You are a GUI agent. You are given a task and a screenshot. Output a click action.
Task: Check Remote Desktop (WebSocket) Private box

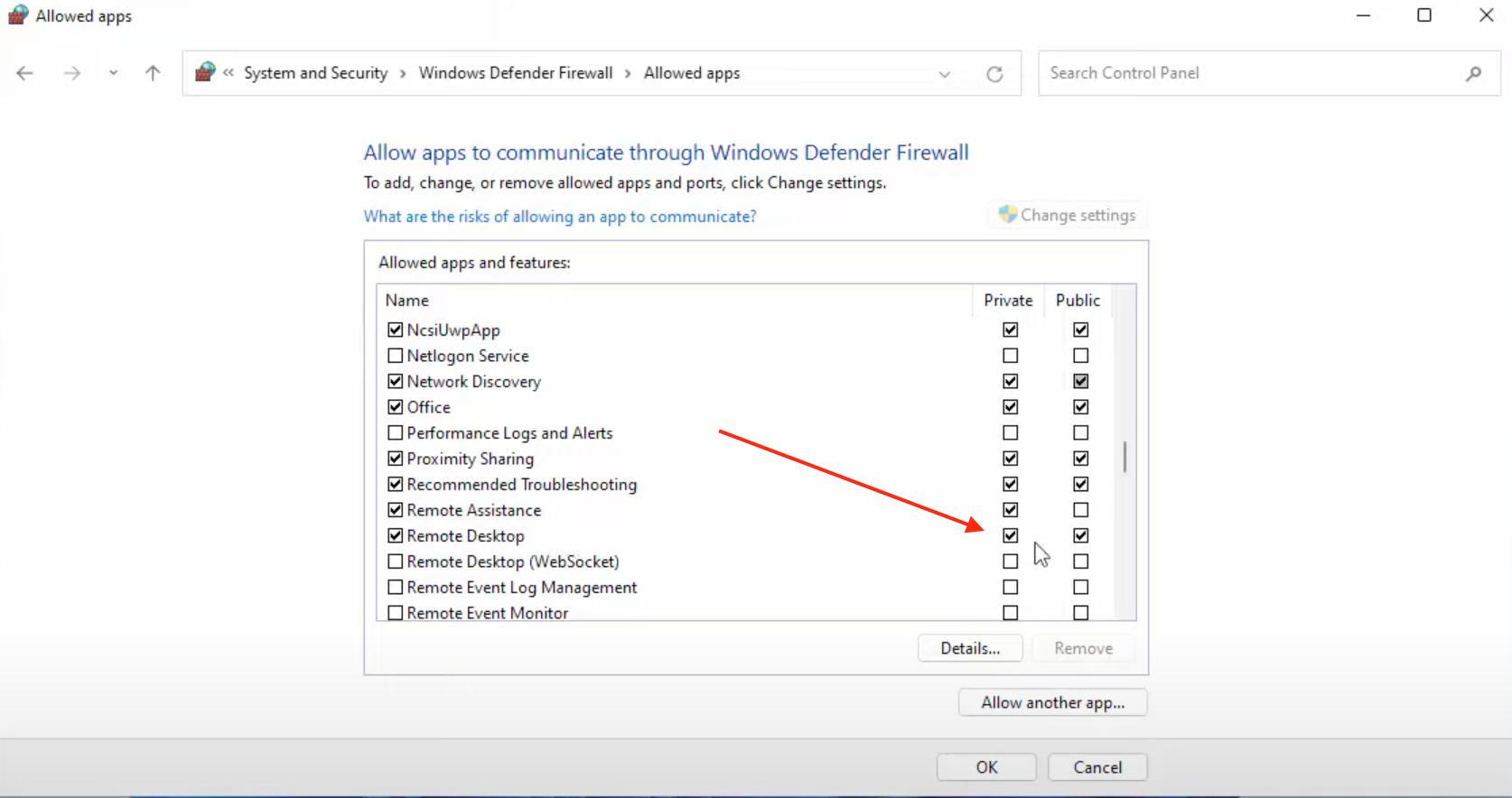(x=1011, y=561)
